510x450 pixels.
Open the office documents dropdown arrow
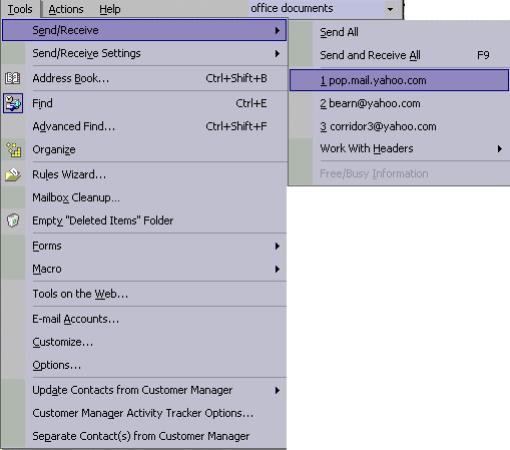click(390, 9)
